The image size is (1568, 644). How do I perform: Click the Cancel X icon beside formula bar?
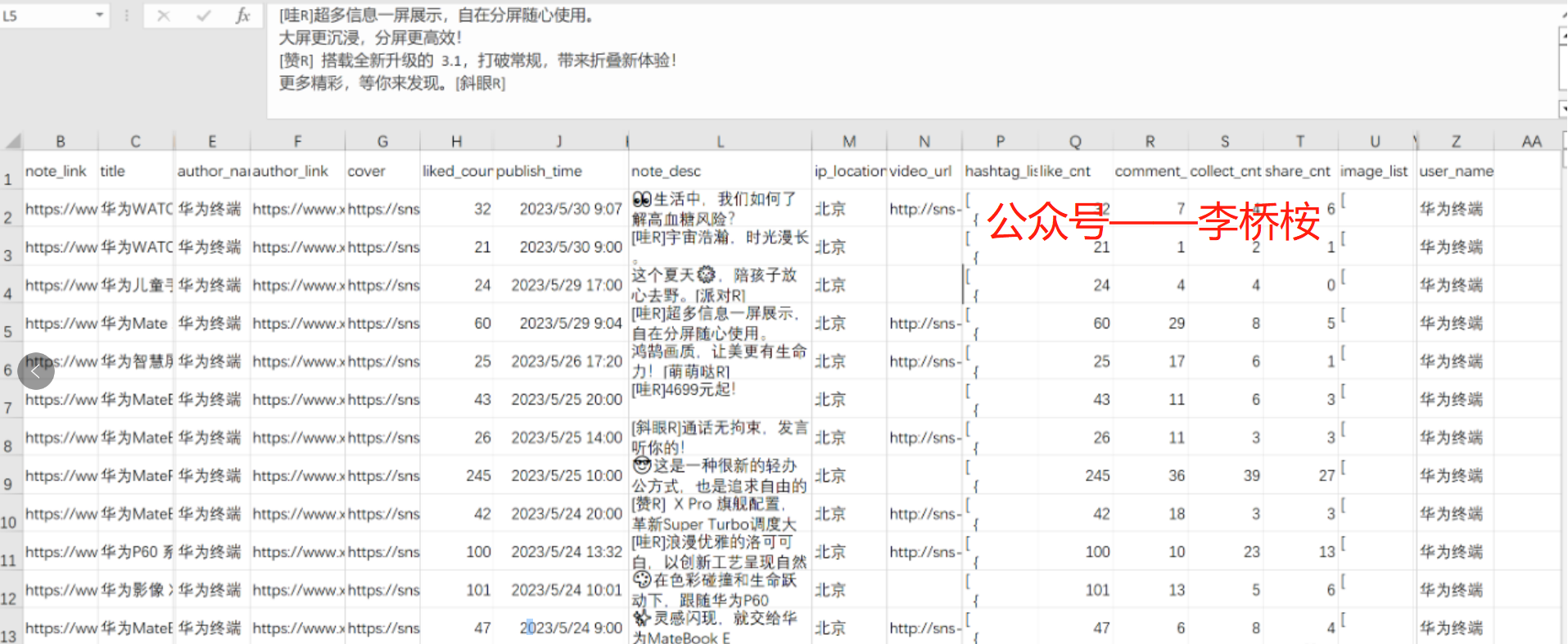point(164,16)
